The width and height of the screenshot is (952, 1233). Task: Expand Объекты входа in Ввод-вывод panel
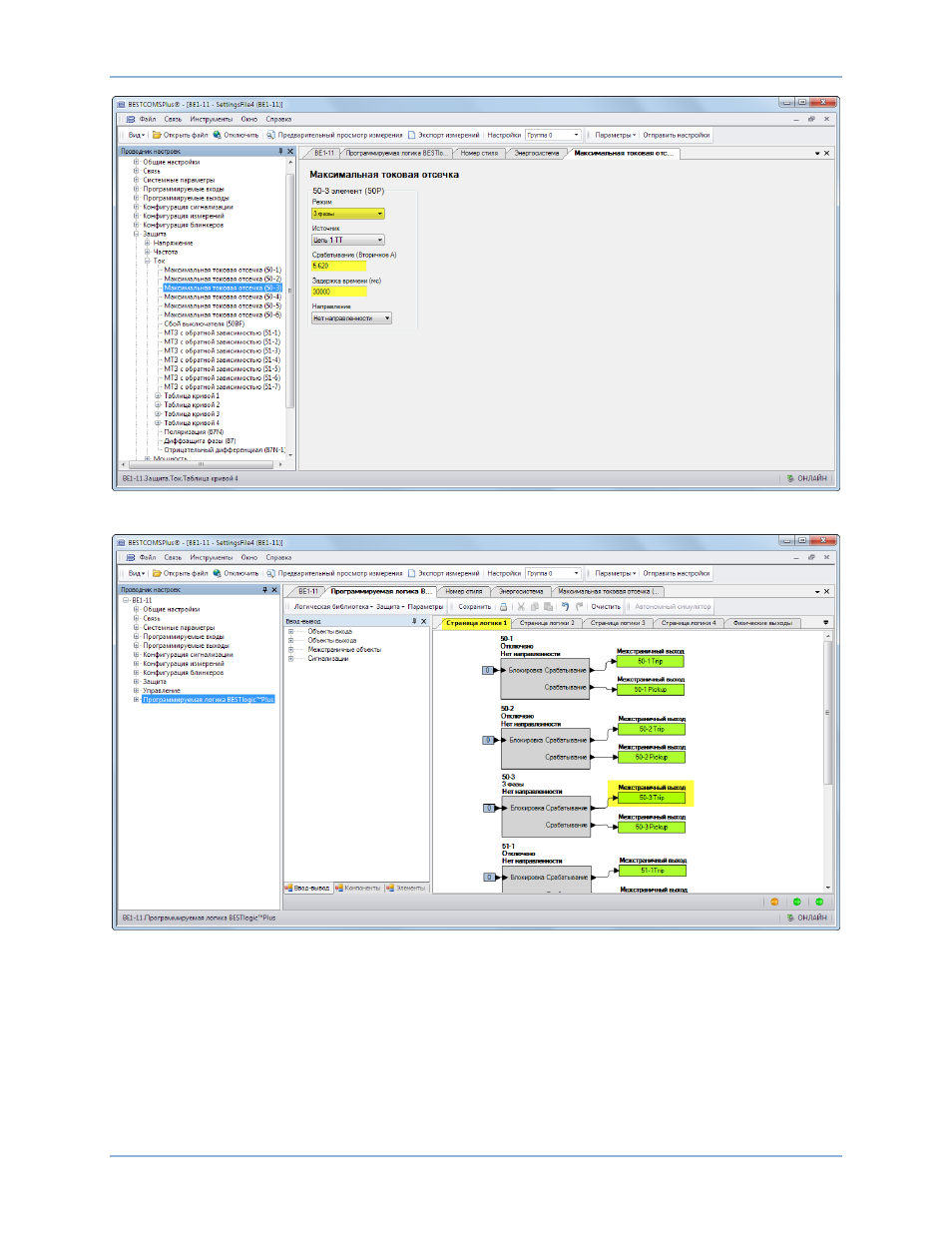click(291, 631)
